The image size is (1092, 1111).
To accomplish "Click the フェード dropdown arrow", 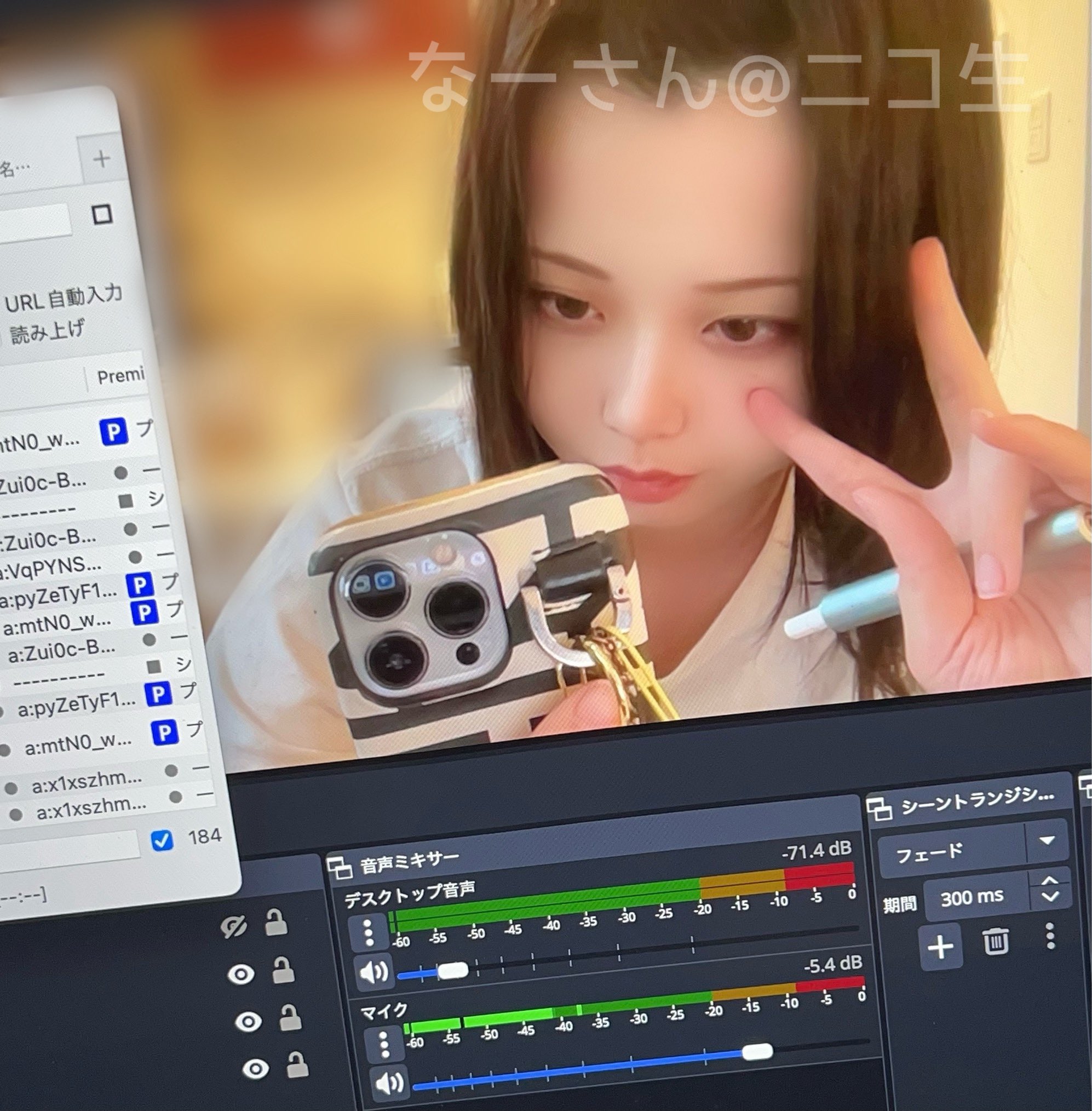I will 1047,841.
